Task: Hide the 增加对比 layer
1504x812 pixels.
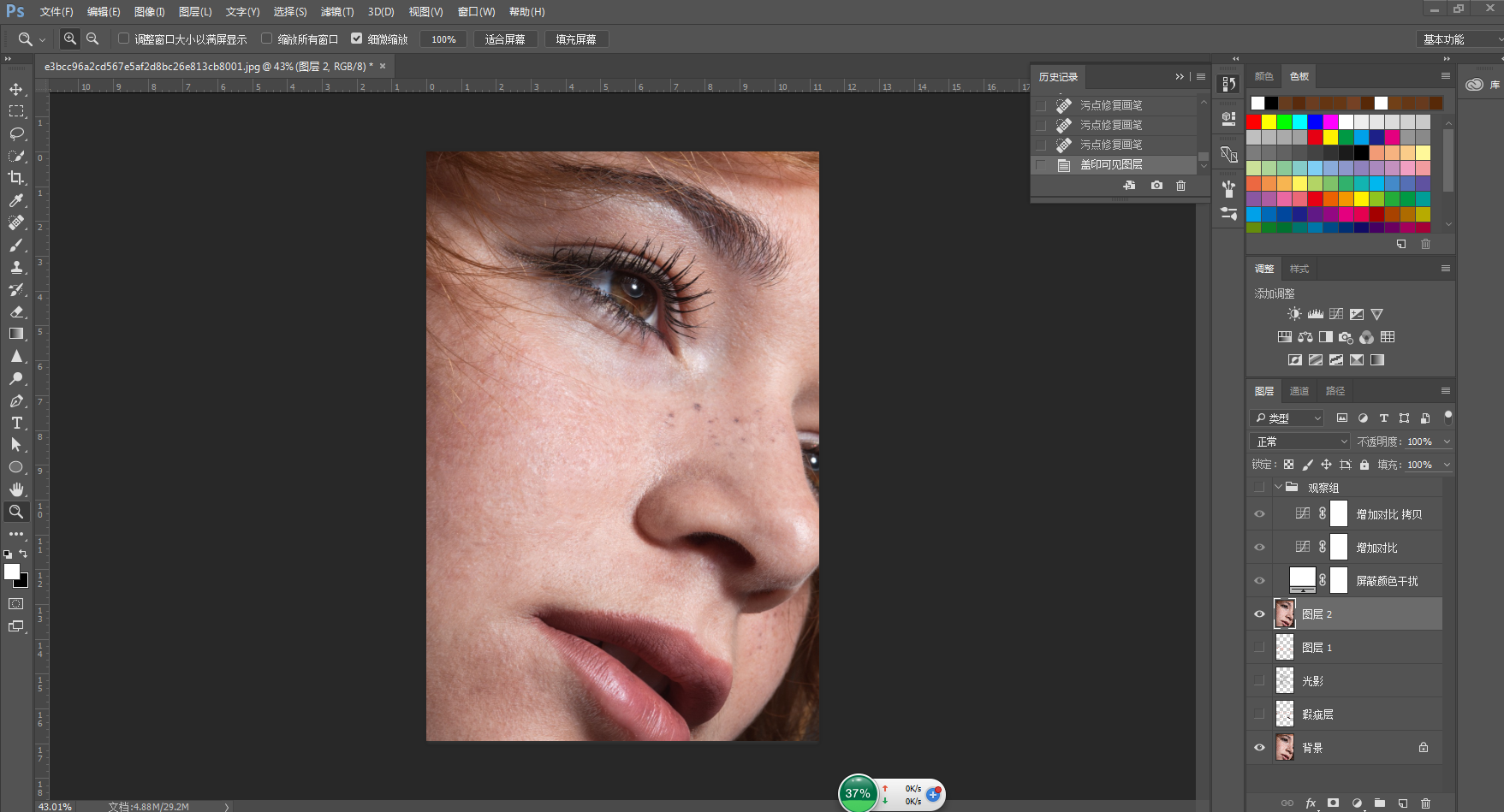Action: (1259, 548)
